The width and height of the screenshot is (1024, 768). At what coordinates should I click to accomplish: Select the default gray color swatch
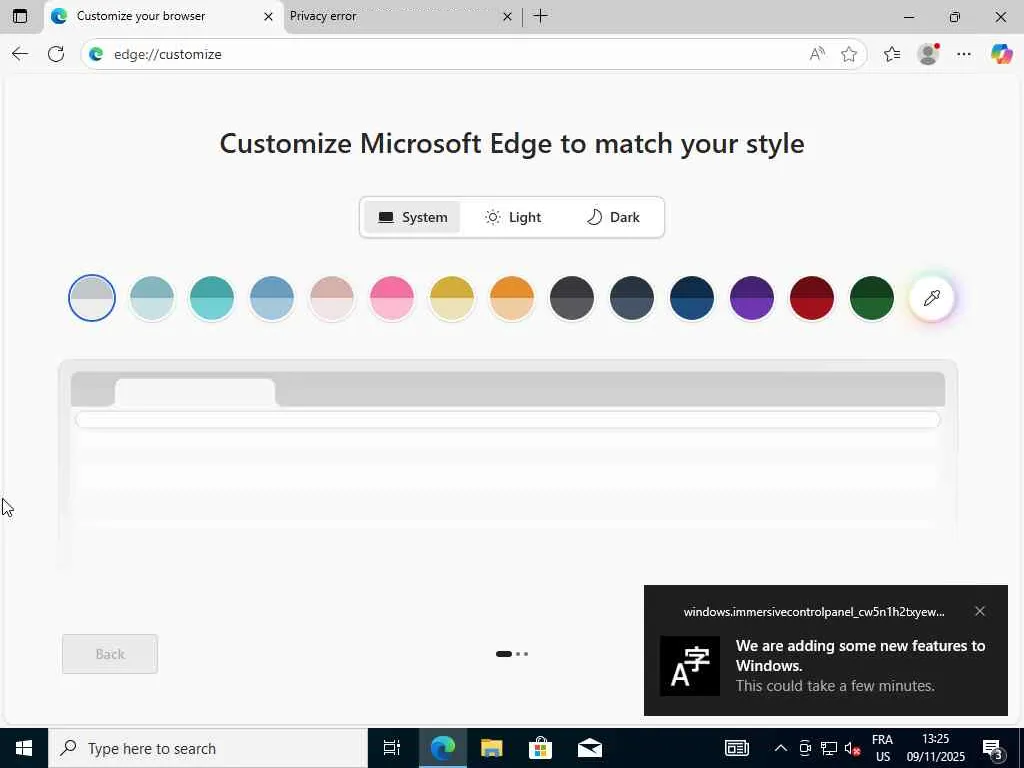(x=92, y=298)
